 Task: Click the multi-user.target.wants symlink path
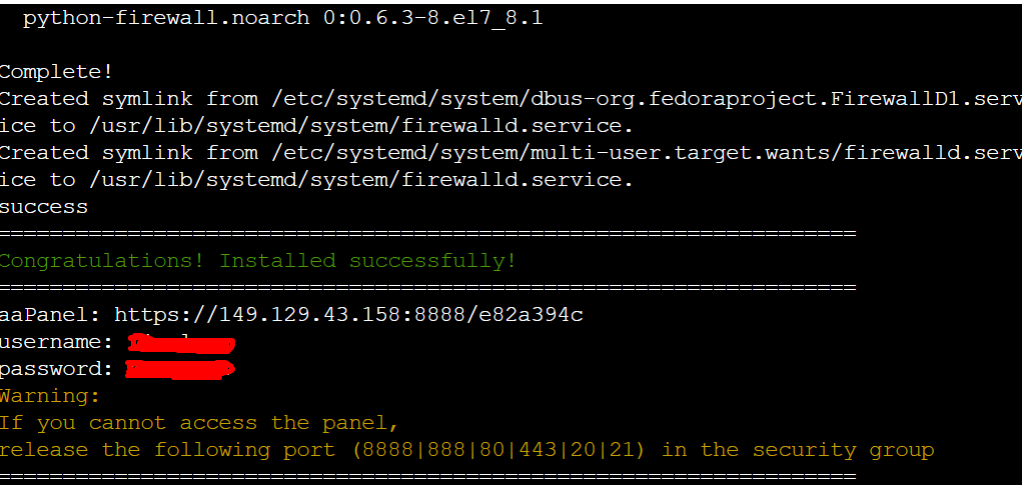coord(640,153)
